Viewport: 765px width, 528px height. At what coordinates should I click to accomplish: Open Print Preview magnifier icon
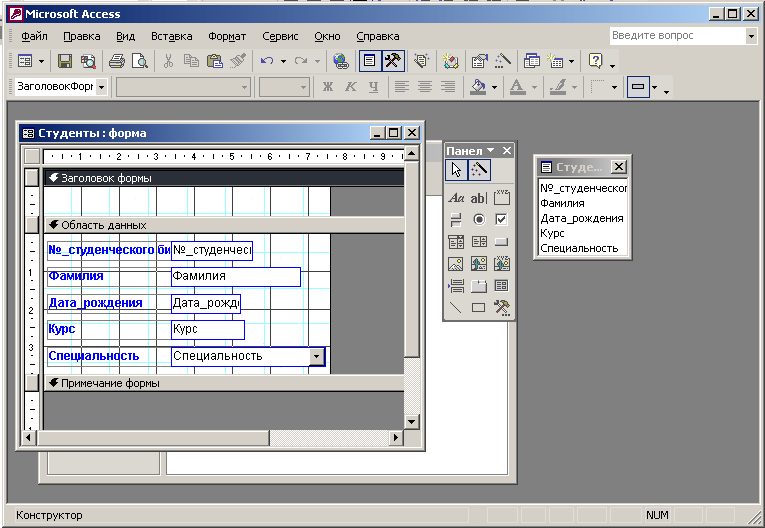[x=140, y=61]
